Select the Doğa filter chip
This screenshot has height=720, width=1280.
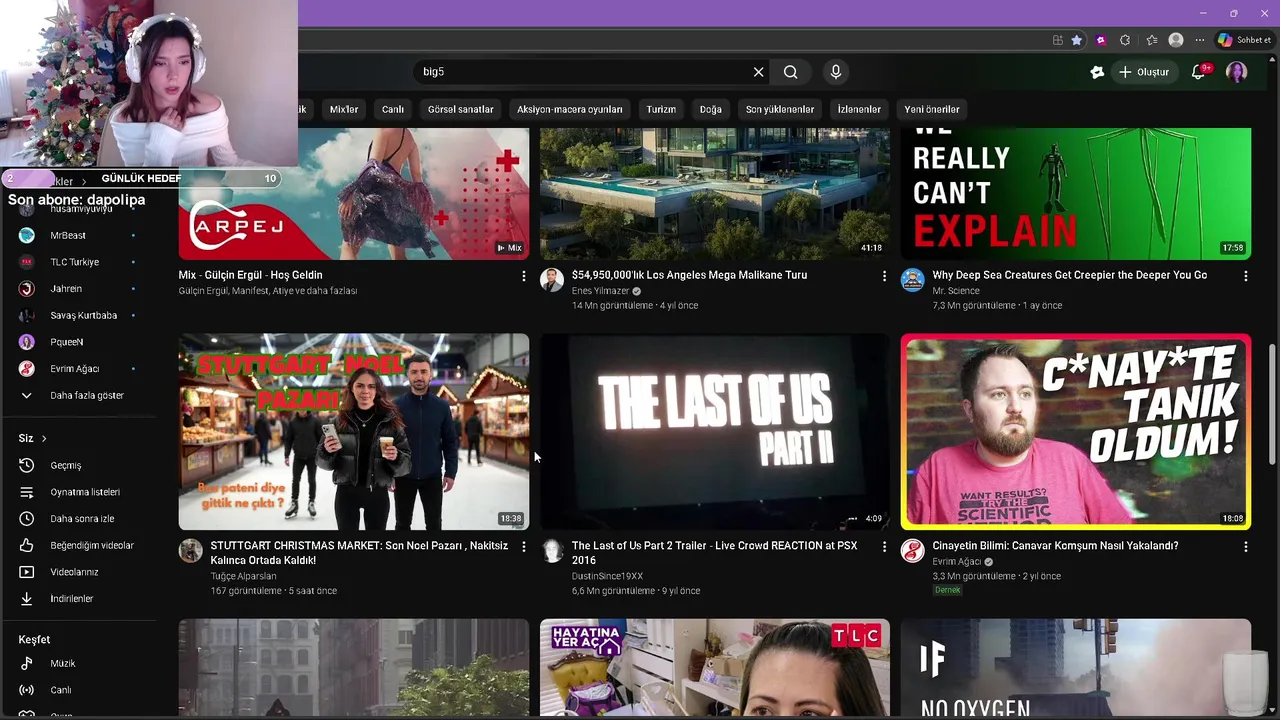point(711,109)
